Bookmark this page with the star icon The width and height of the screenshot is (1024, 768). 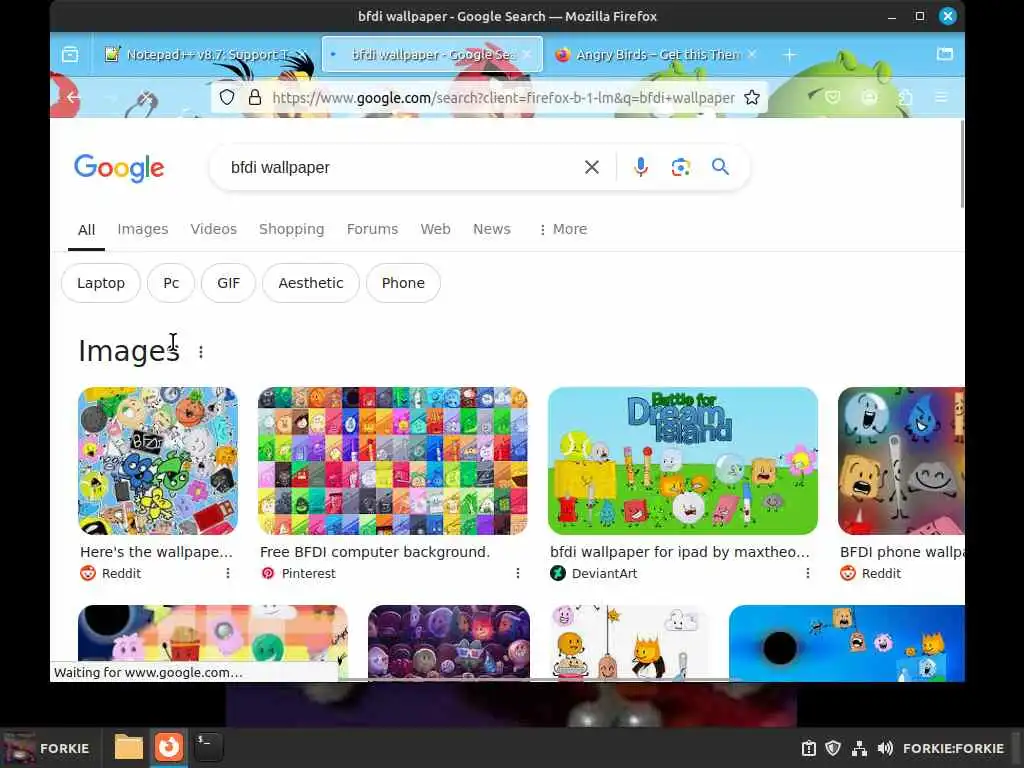pos(752,98)
